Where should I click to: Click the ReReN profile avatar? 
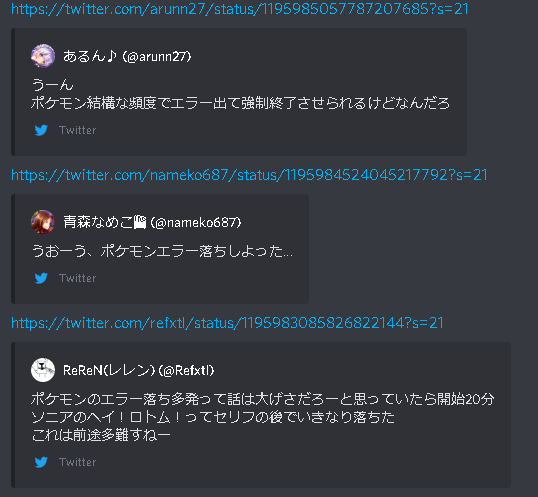(x=43, y=370)
